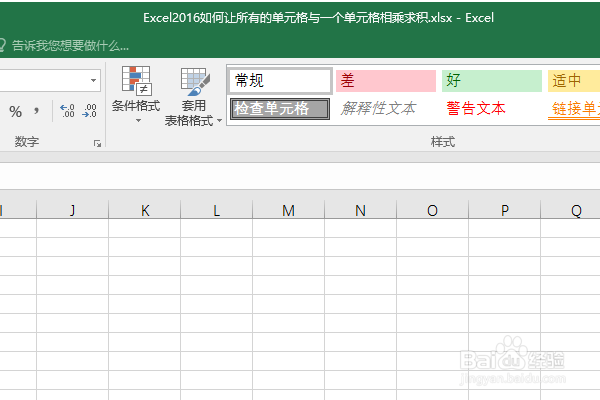Screen dimensions: 600x400
Task: Open number format dialog launcher
Action: pos(97,144)
